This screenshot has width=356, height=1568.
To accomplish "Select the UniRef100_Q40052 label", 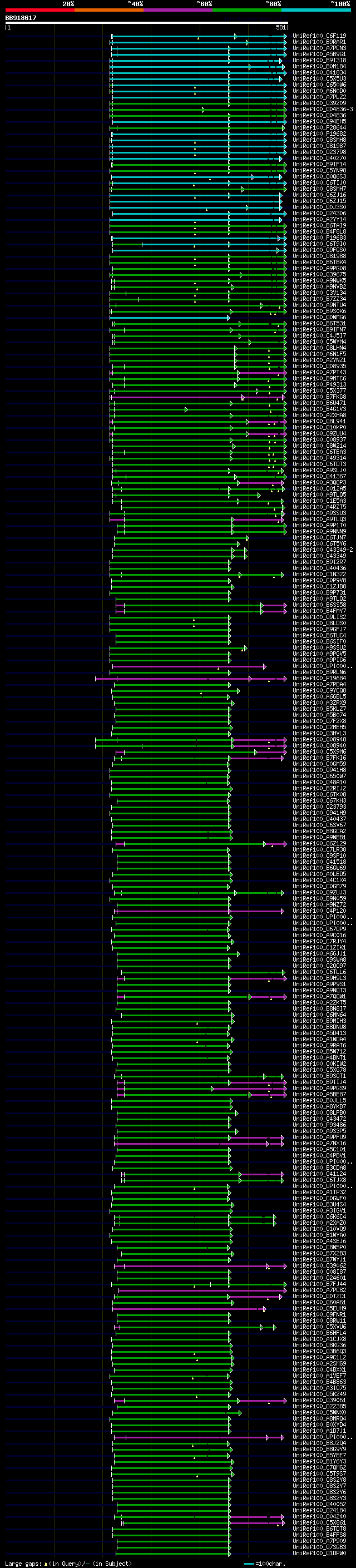I will 319,1504.
